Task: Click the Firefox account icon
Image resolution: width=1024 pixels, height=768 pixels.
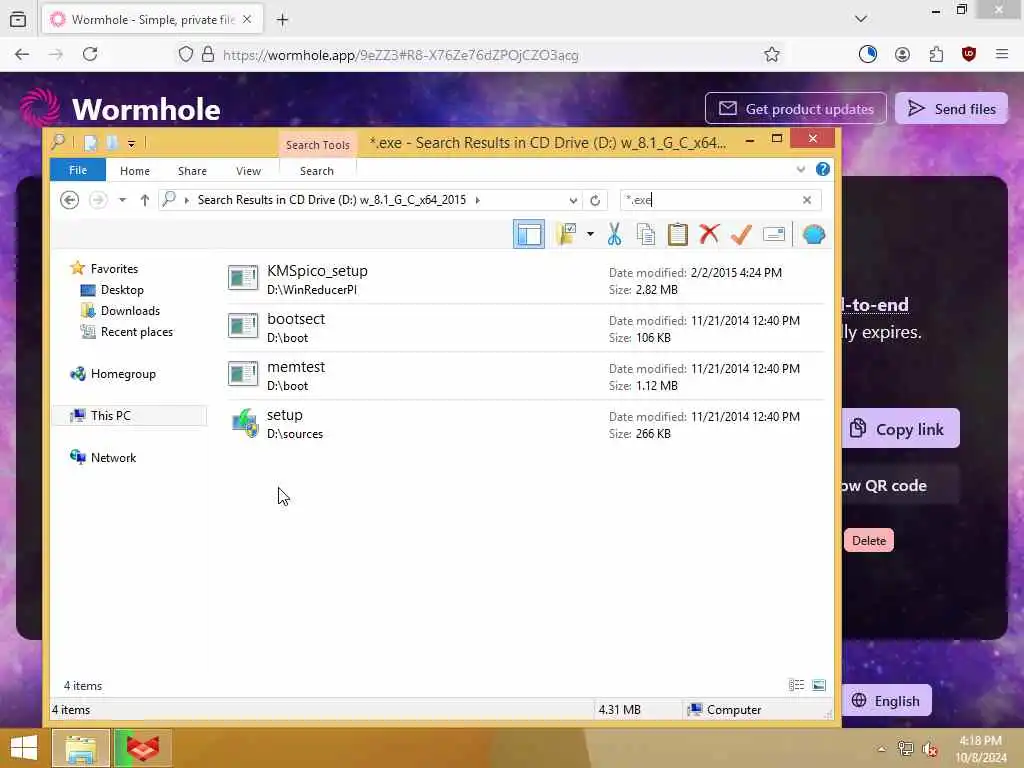Action: pos(902,55)
